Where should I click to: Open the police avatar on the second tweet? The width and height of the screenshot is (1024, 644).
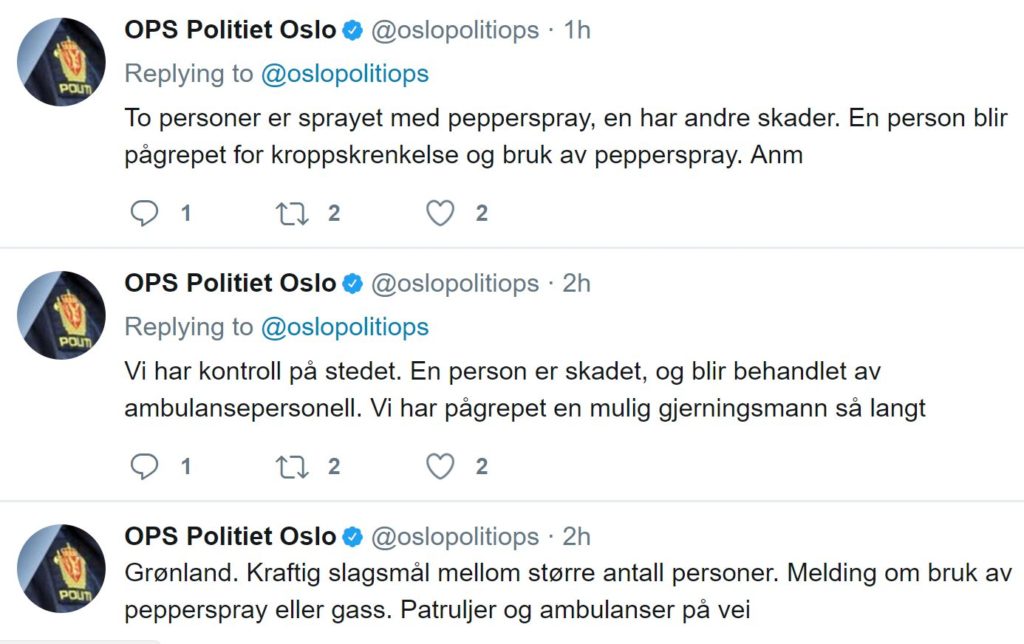click(x=62, y=315)
